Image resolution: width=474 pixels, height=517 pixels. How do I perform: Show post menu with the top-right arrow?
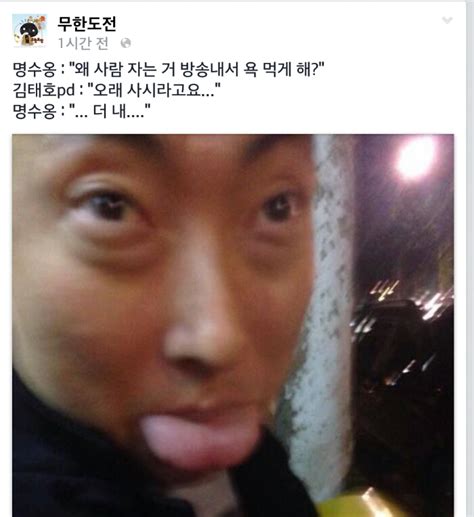tap(447, 21)
